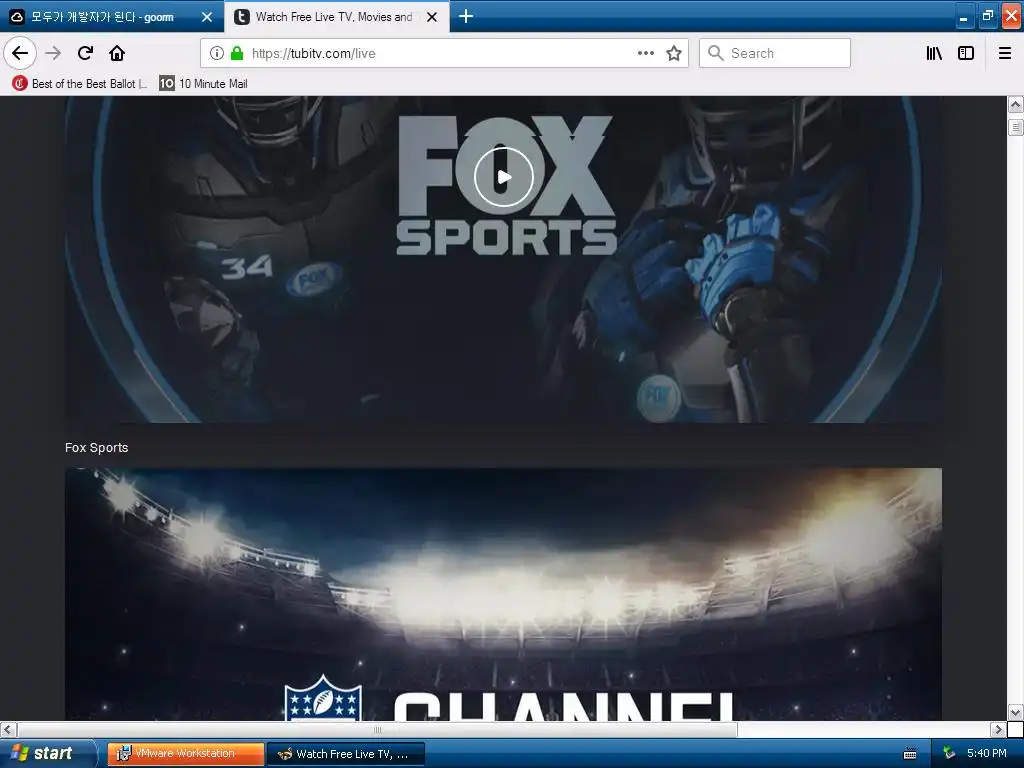
Task: Bookmark this page with the star
Action: [x=674, y=53]
